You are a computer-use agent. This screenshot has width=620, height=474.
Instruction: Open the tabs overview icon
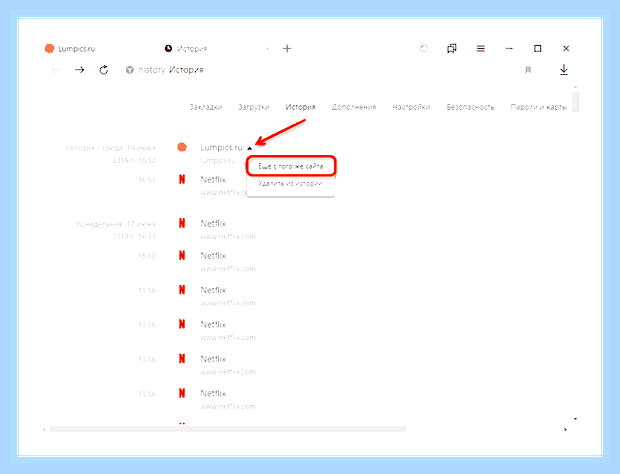coord(452,49)
